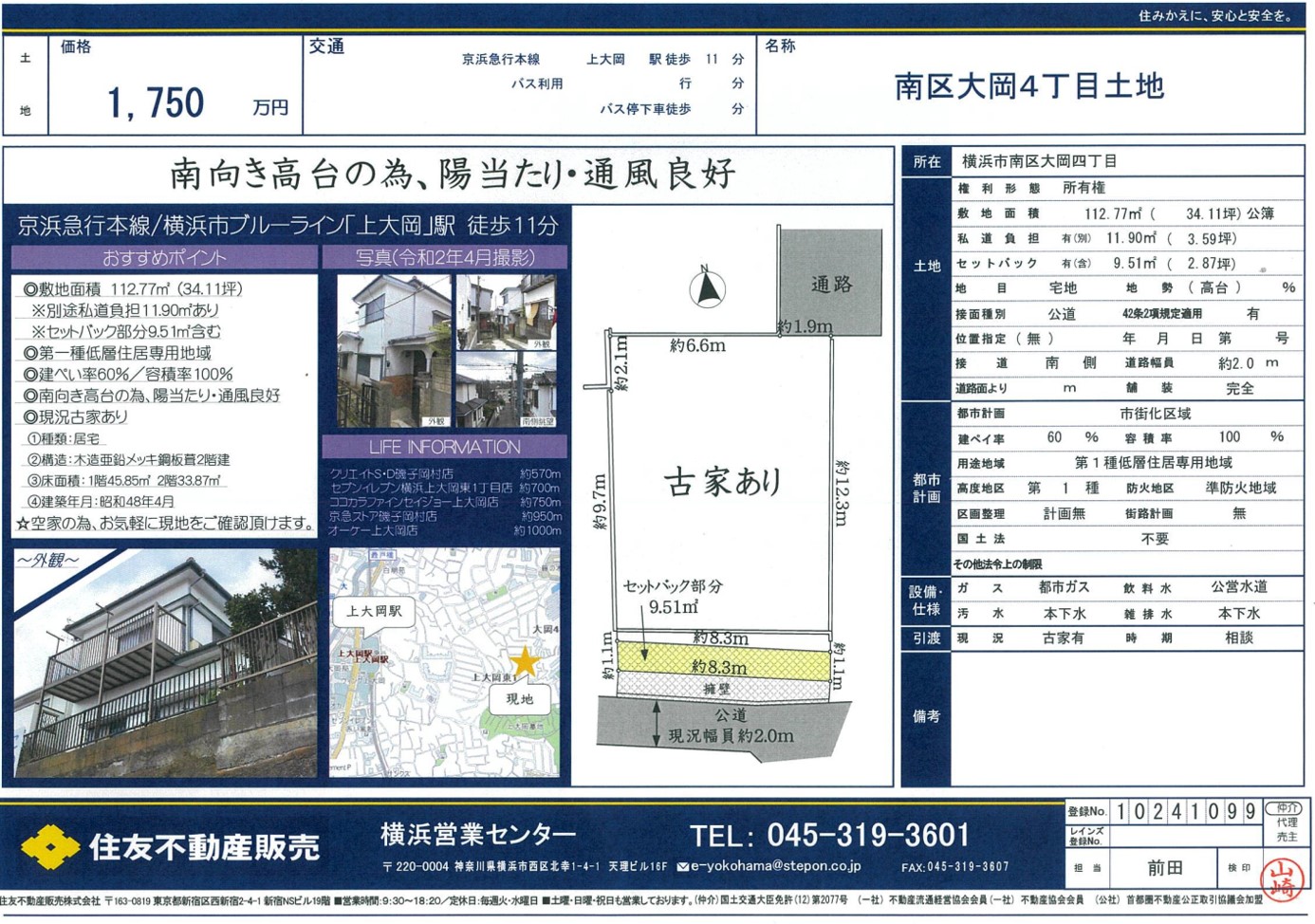Select the 代理 transaction type option
This screenshot has width=1315, height=924.
pos(1287,822)
